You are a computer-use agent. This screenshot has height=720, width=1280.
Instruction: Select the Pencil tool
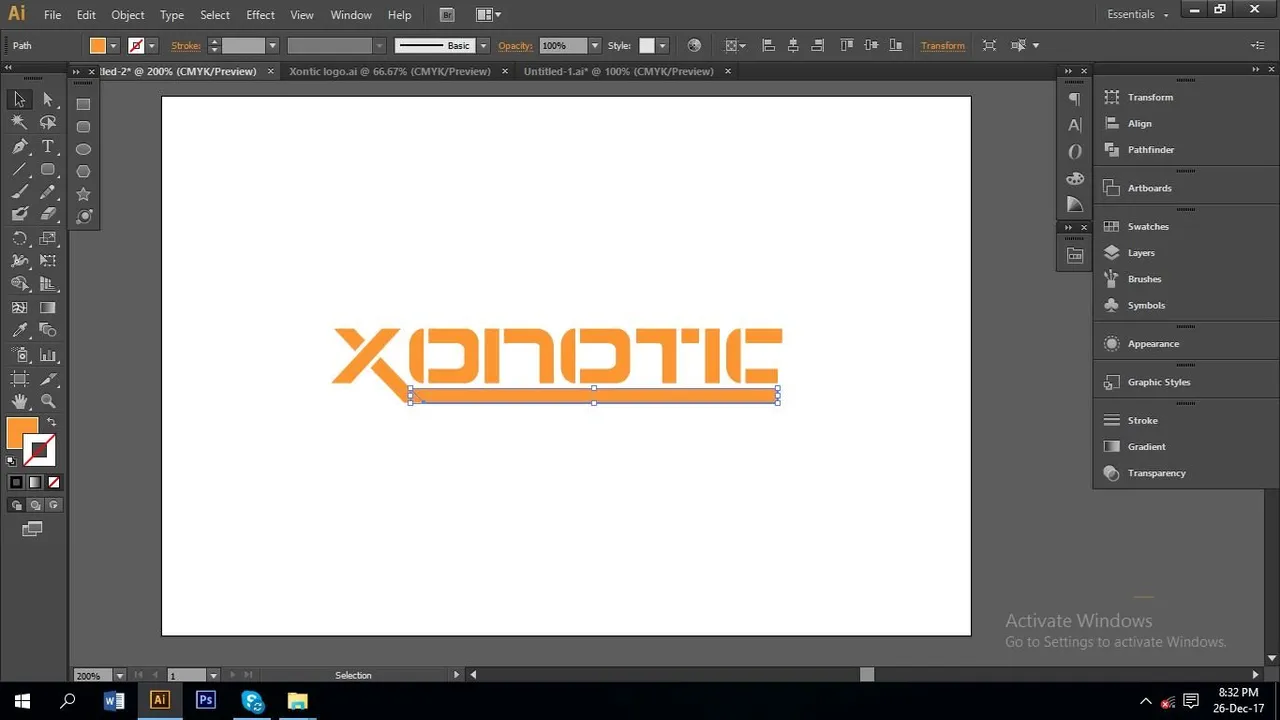pos(47,192)
